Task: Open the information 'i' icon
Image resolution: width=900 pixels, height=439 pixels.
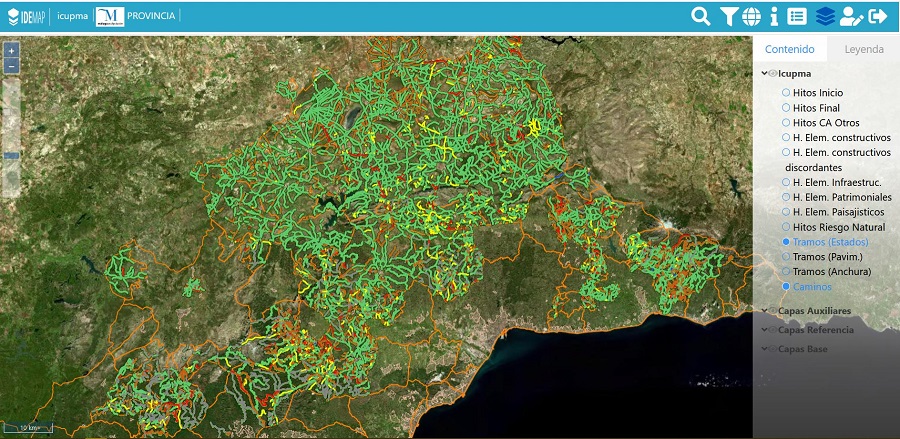Action: [774, 17]
